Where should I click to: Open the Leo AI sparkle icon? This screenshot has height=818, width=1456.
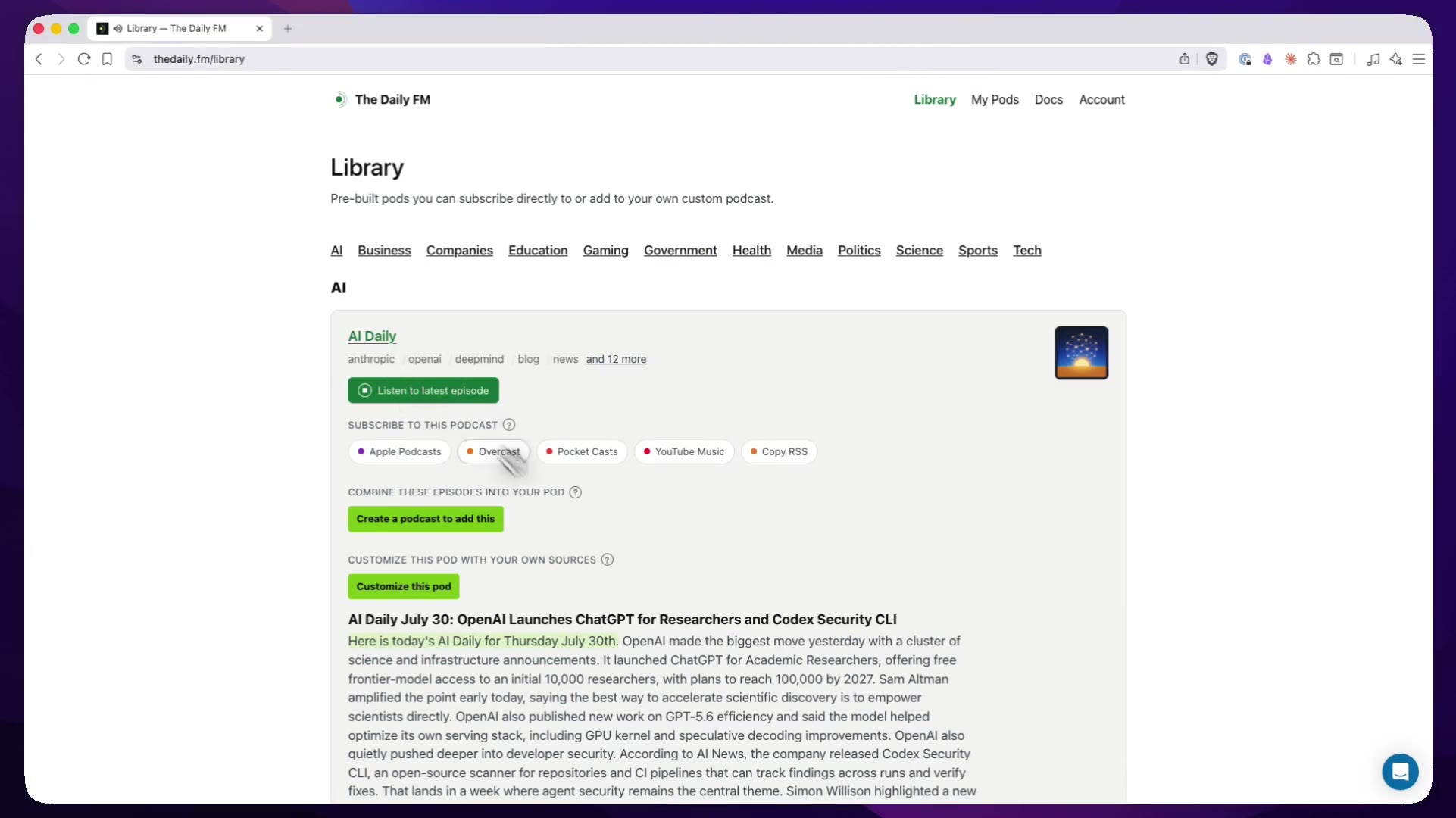point(1396,59)
